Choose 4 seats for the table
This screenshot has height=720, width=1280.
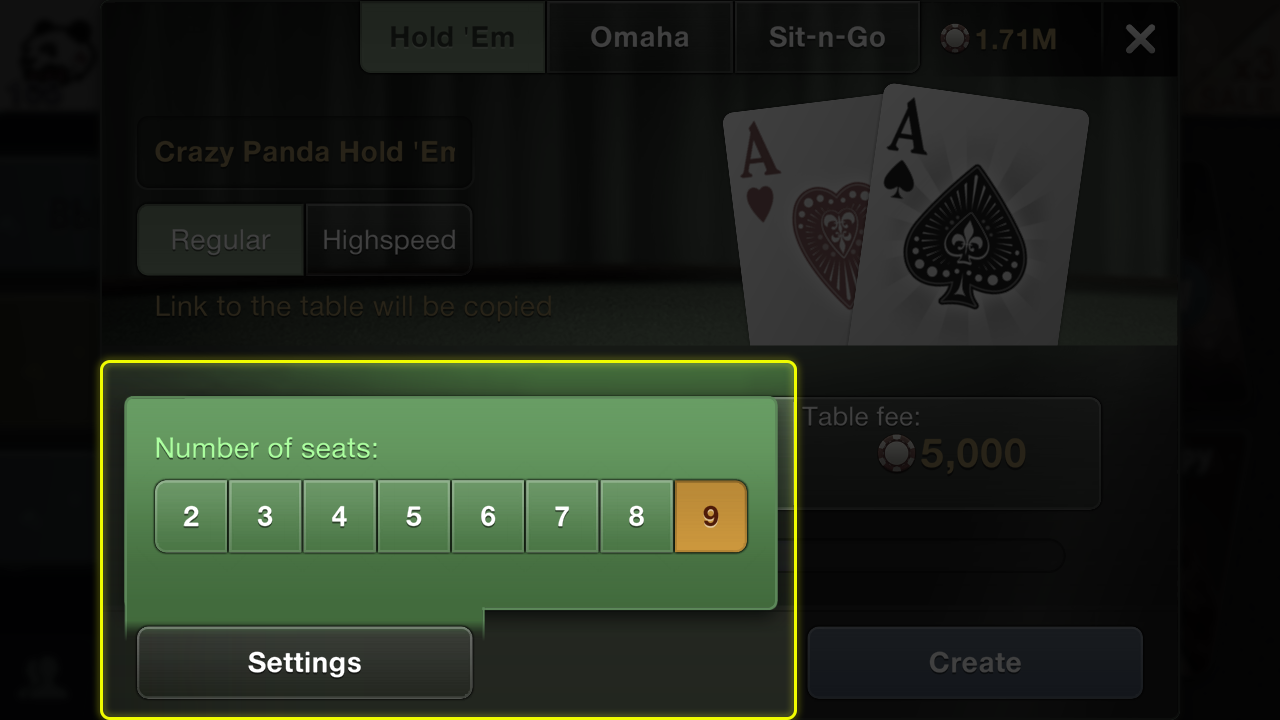point(339,516)
